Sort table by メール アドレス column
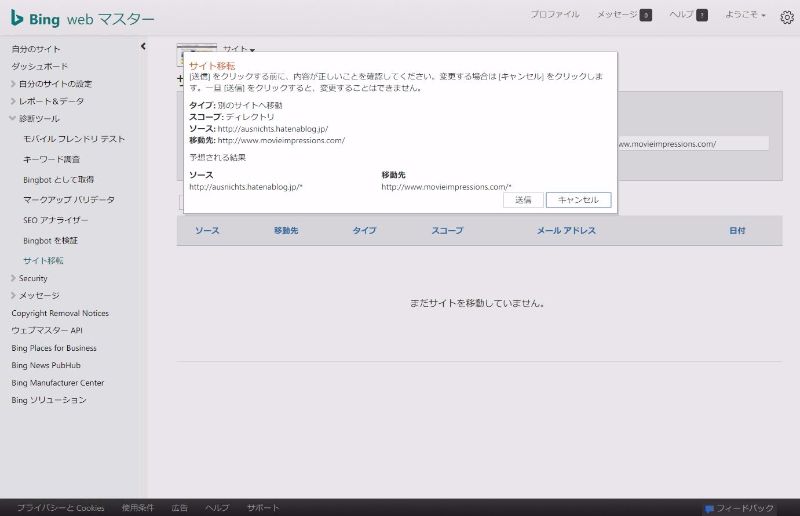Screen dimensions: 800x516 click(x=566, y=230)
